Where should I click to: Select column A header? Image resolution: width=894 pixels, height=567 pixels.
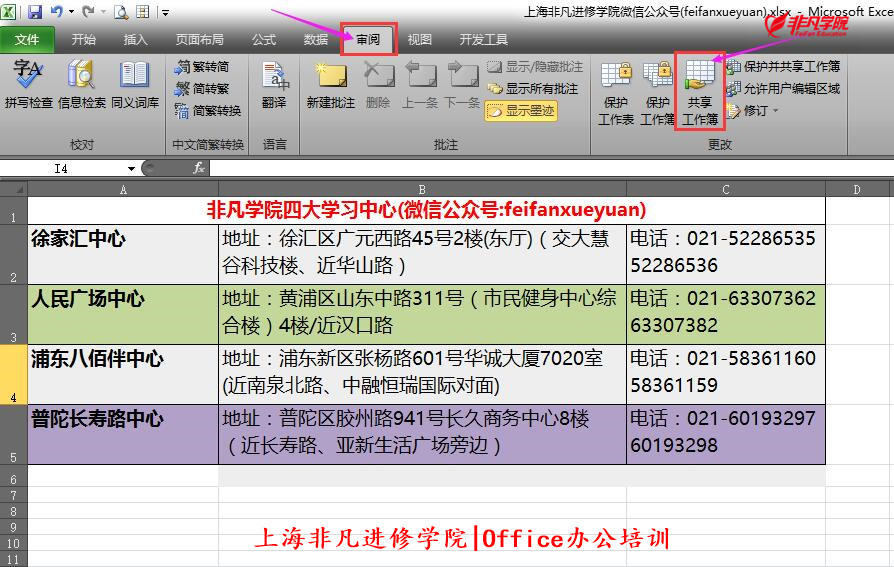123,189
